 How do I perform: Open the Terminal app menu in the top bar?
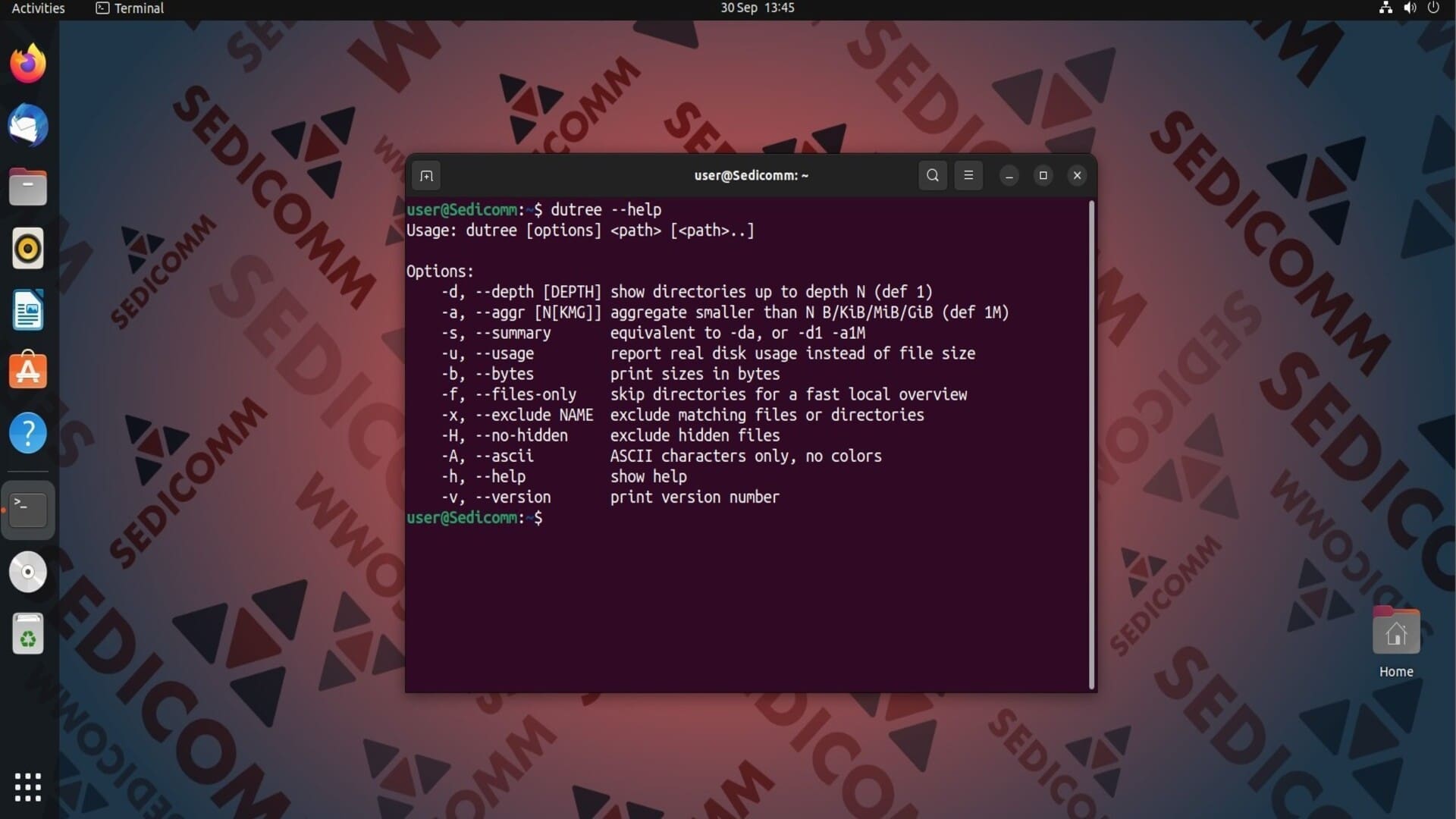pos(130,8)
